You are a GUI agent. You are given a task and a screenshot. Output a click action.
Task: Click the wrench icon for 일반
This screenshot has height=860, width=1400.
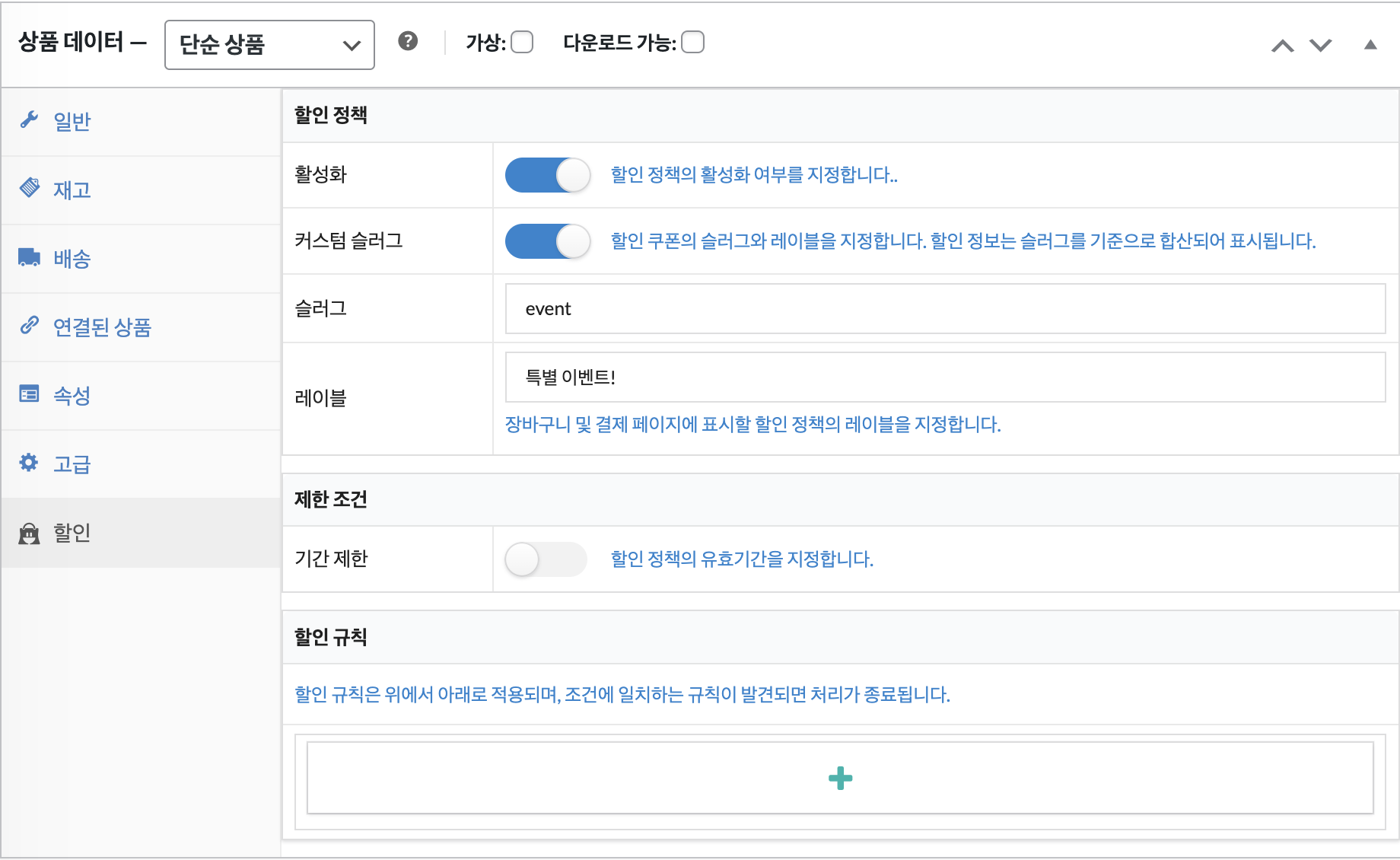tap(29, 120)
